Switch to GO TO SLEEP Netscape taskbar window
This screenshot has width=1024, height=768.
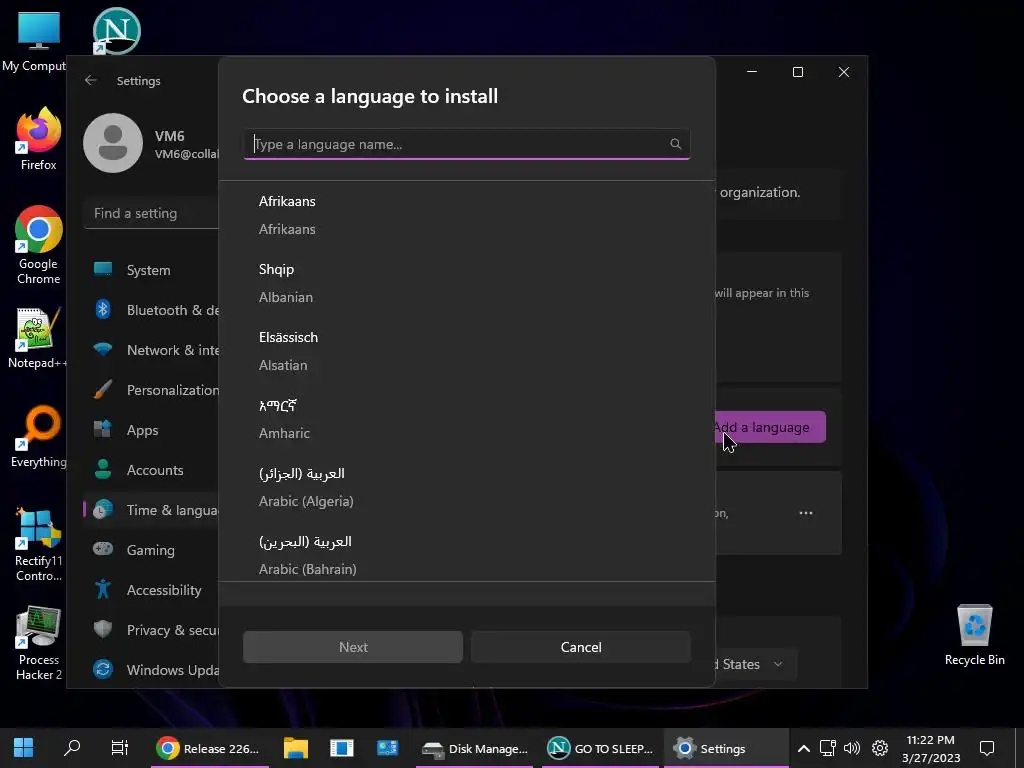coord(601,748)
